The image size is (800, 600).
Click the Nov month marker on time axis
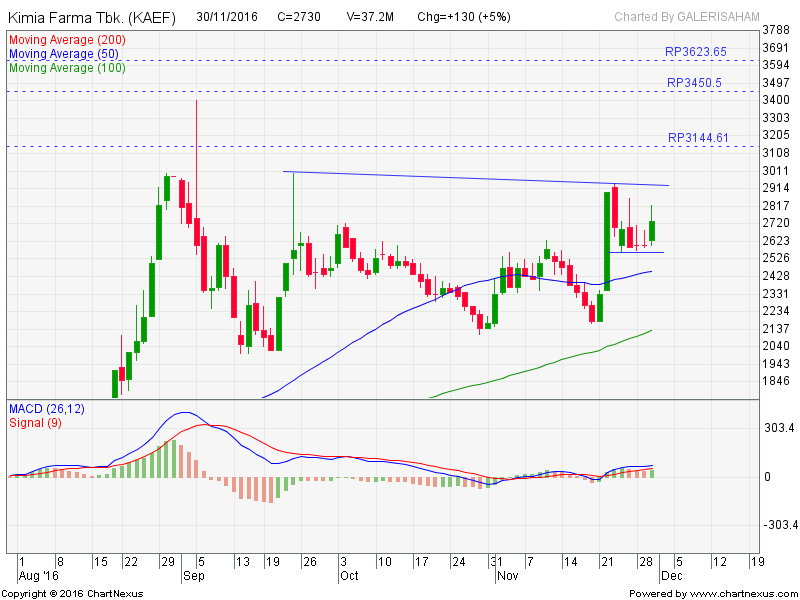click(507, 577)
